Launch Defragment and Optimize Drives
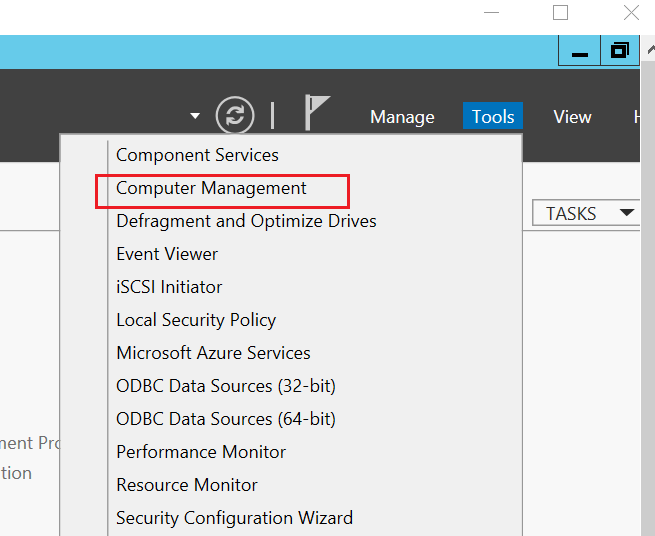Screen dimensions: 655x536 coord(246,221)
